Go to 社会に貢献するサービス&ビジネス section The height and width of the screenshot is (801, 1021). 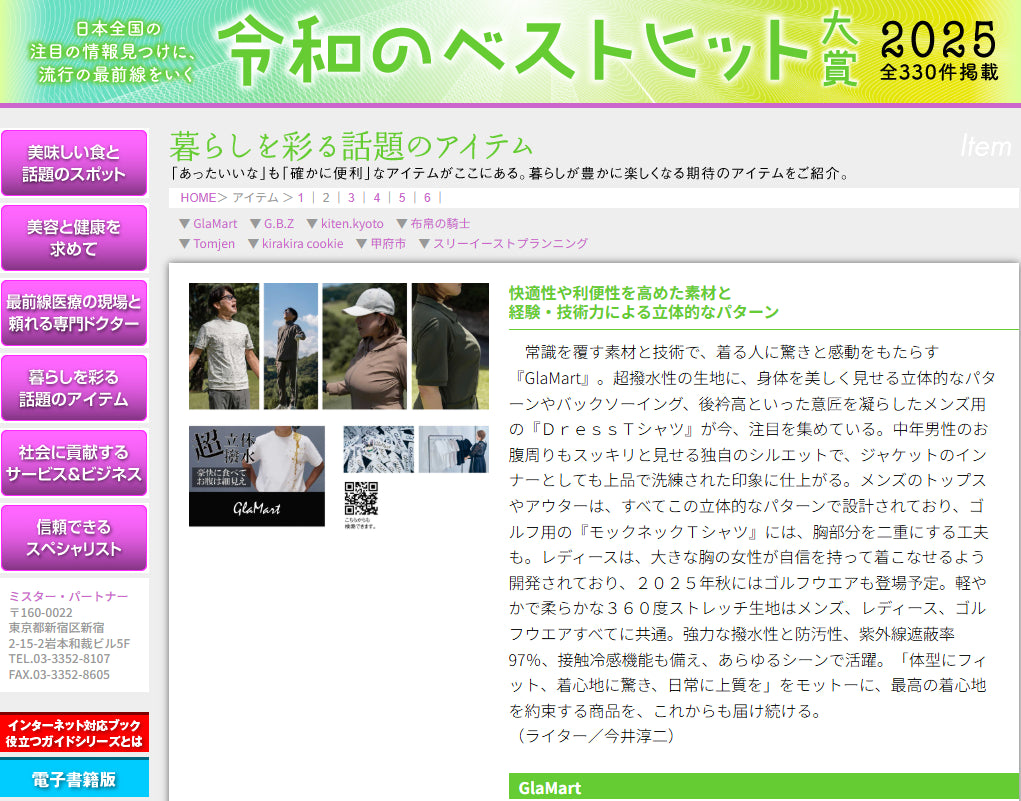[x=74, y=463]
